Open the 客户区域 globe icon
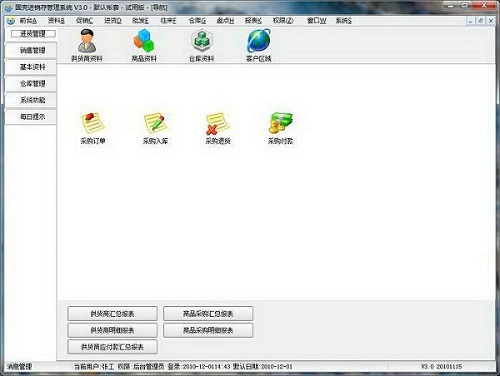Viewport: 500px width, 376px height. (x=259, y=41)
